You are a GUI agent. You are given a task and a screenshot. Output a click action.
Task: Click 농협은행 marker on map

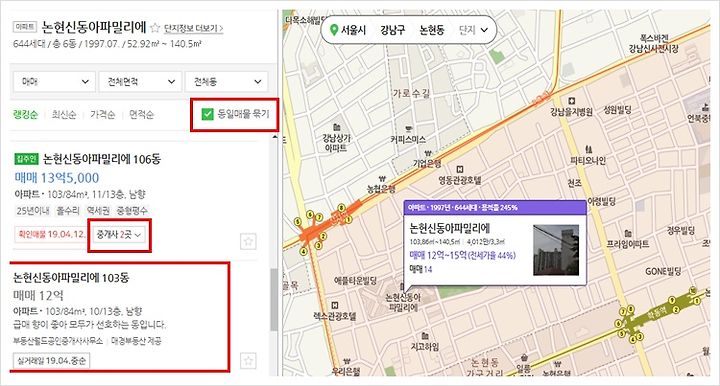click(382, 185)
